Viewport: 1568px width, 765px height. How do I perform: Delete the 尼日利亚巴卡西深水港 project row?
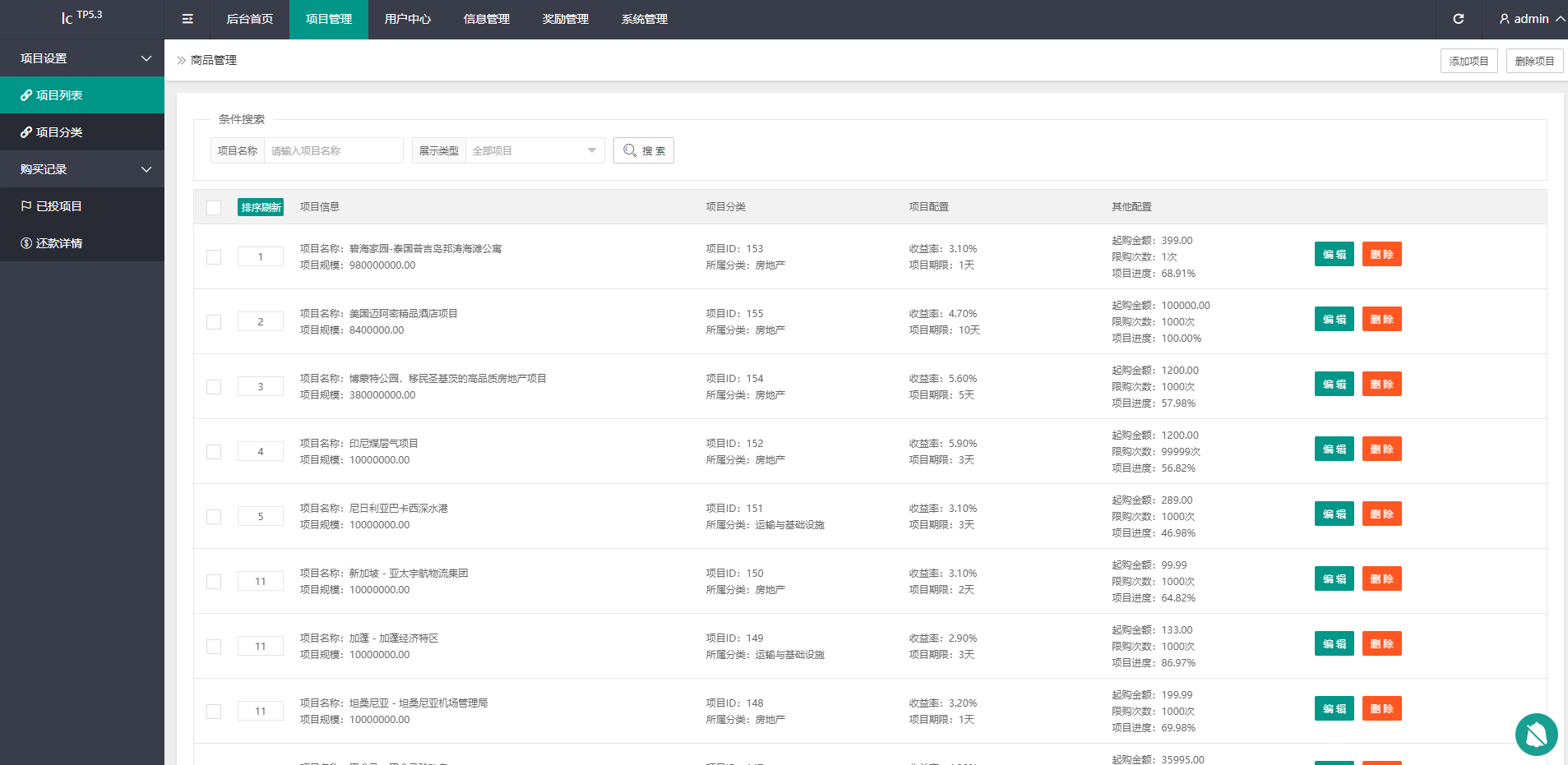[x=1381, y=514]
